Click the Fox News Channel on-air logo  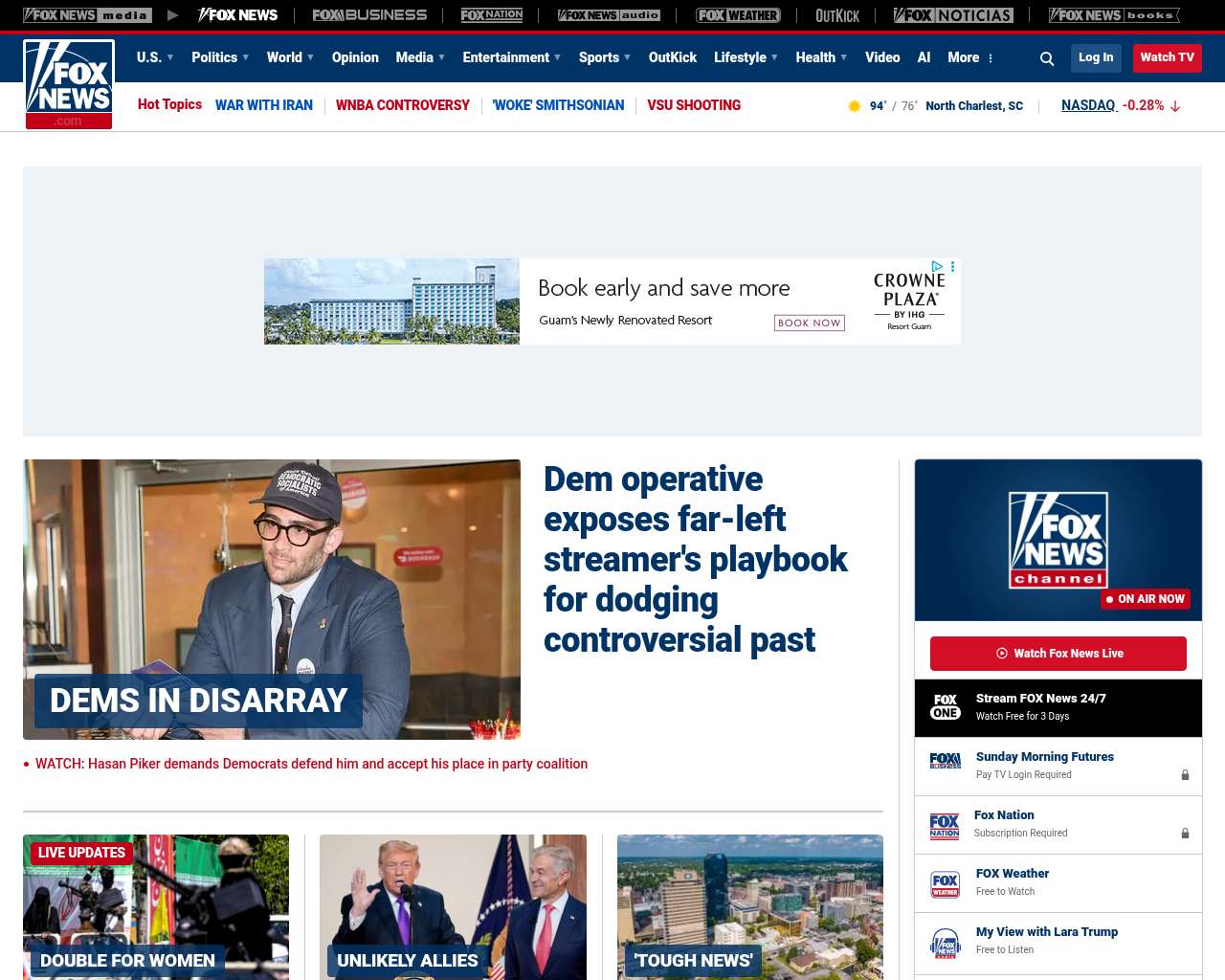point(1058,540)
